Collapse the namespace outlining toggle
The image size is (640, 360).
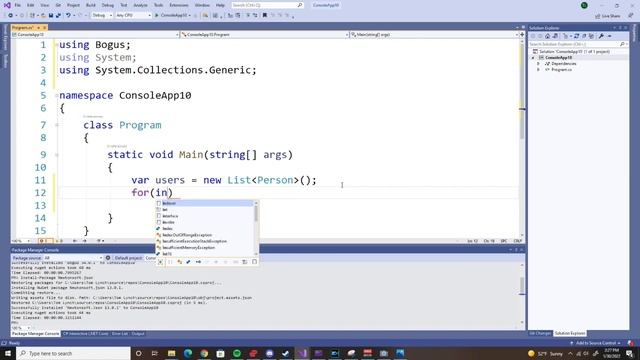pos(57,96)
